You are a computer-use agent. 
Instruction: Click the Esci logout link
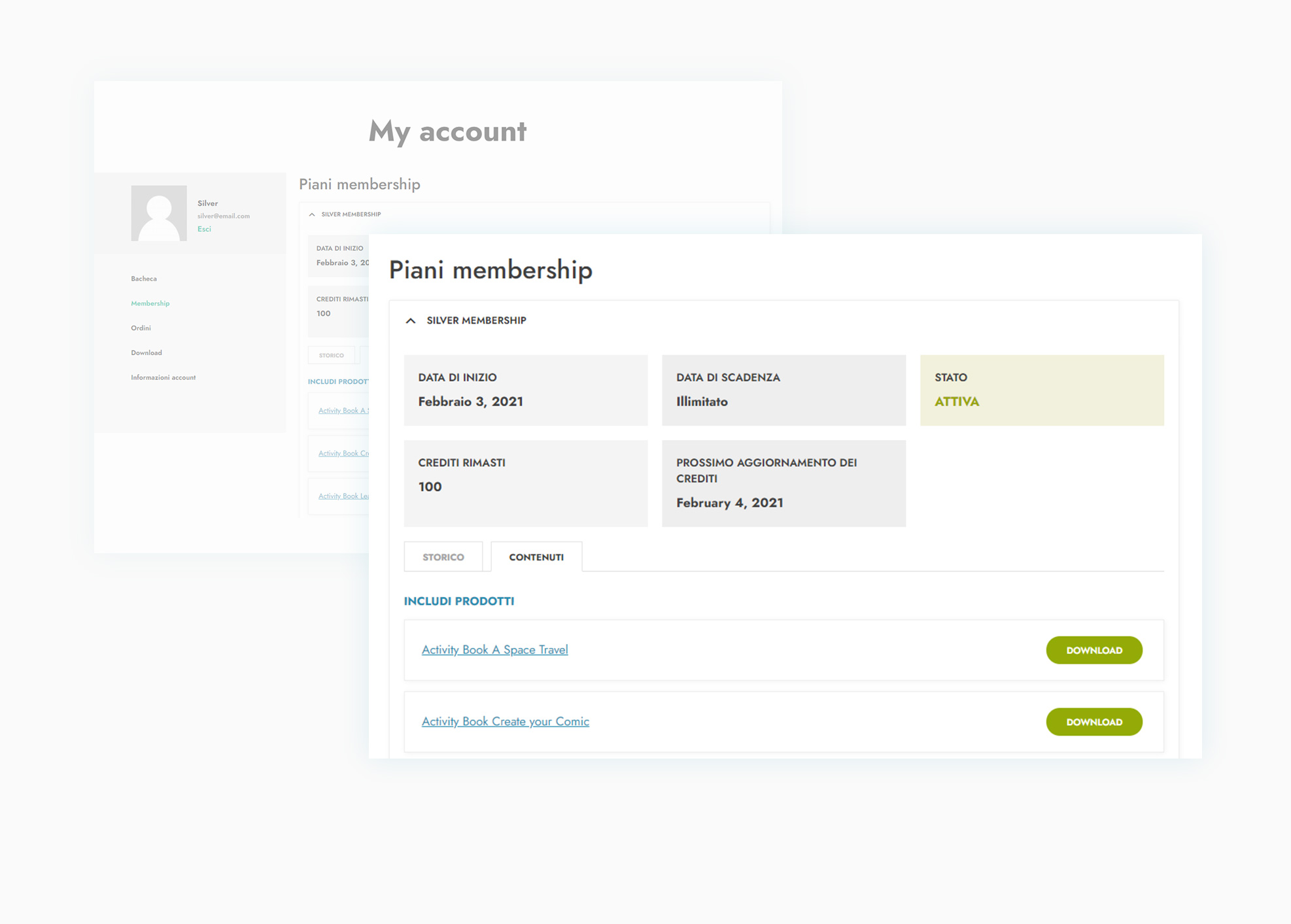(x=204, y=229)
